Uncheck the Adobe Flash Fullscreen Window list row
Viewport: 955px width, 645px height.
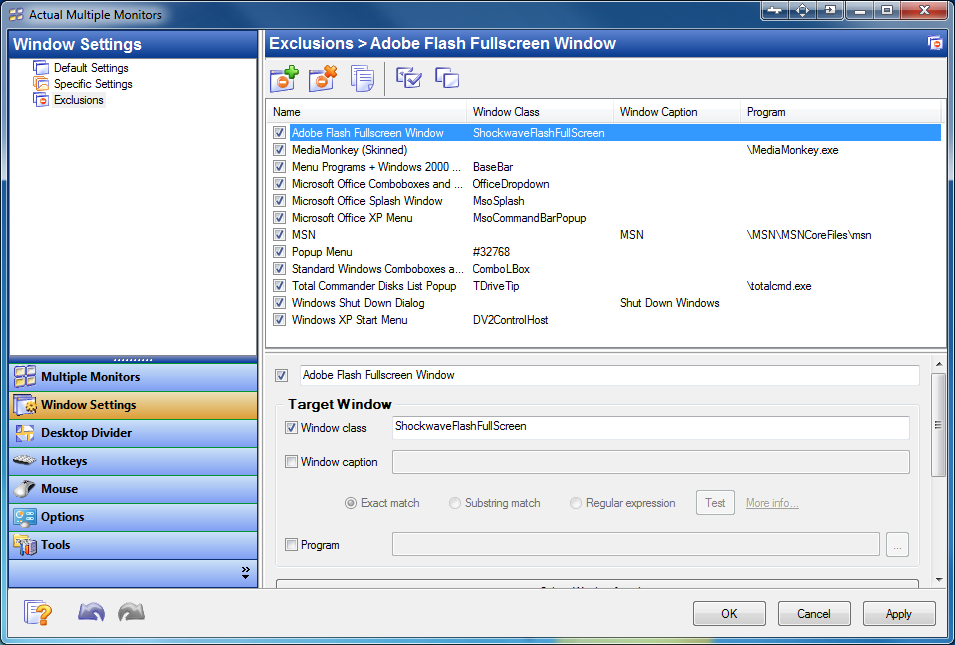[280, 133]
